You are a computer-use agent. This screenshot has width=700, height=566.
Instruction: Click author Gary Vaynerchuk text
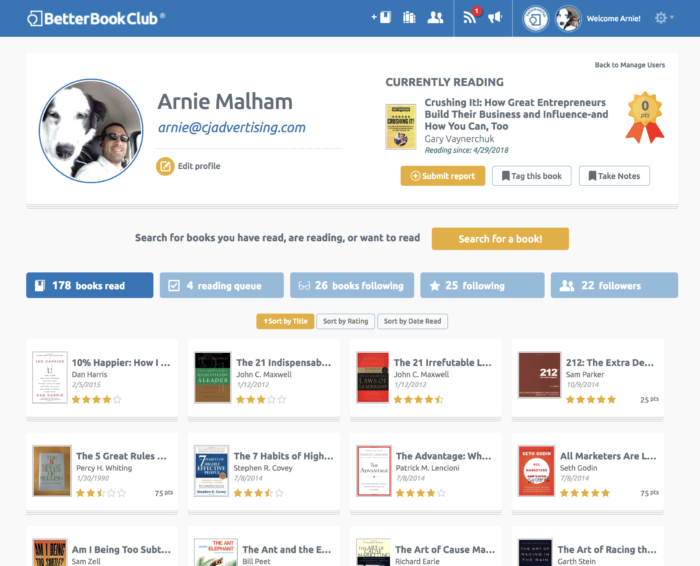[x=459, y=139]
